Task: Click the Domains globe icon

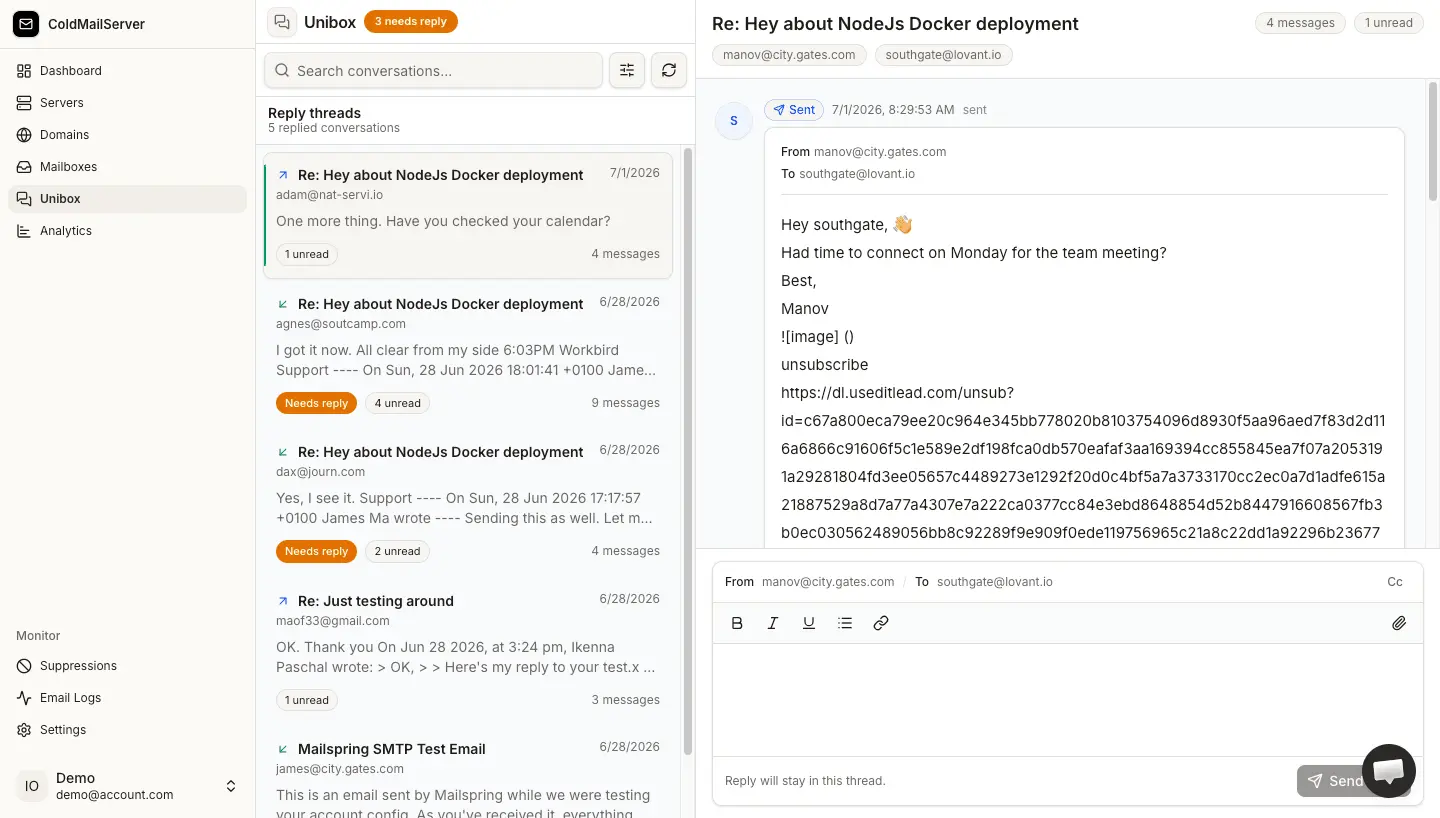Action: (x=24, y=135)
